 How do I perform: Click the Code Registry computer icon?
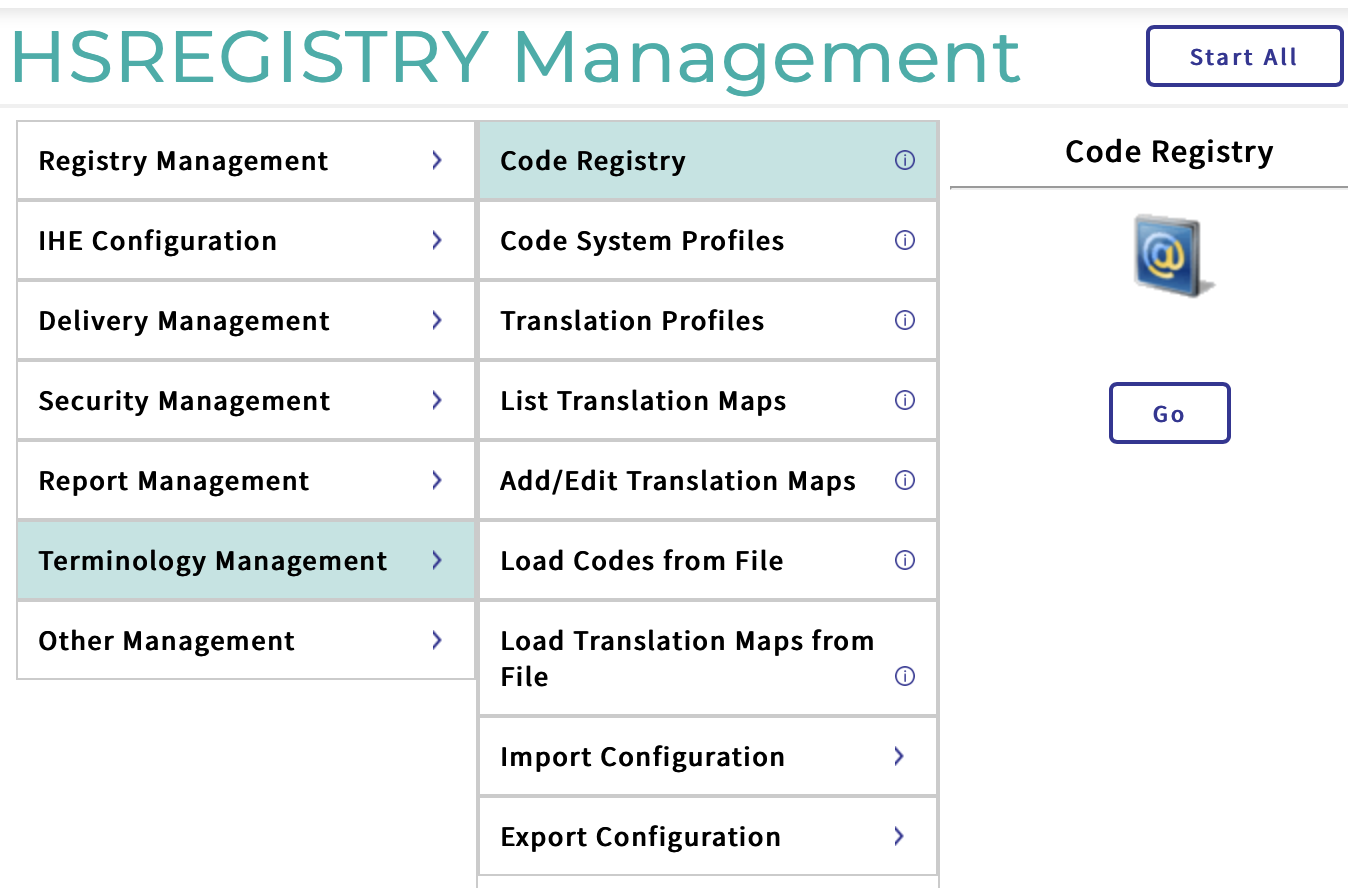[1170, 255]
